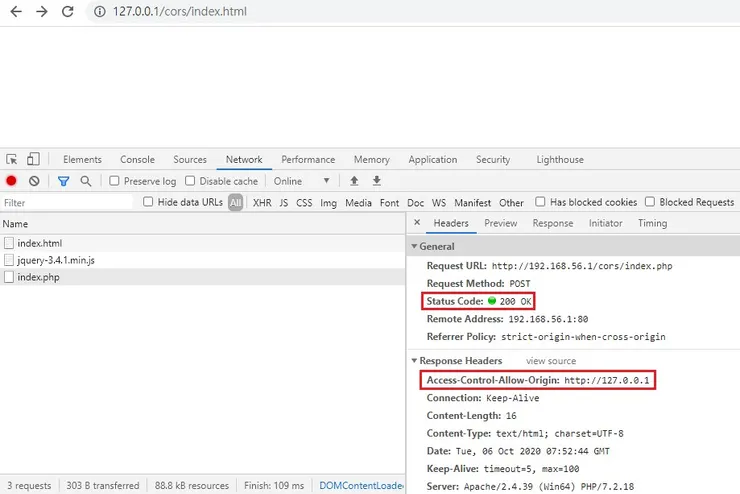The height and width of the screenshot is (494, 740).
Task: Enable Disable cache checkbox
Action: pos(190,181)
